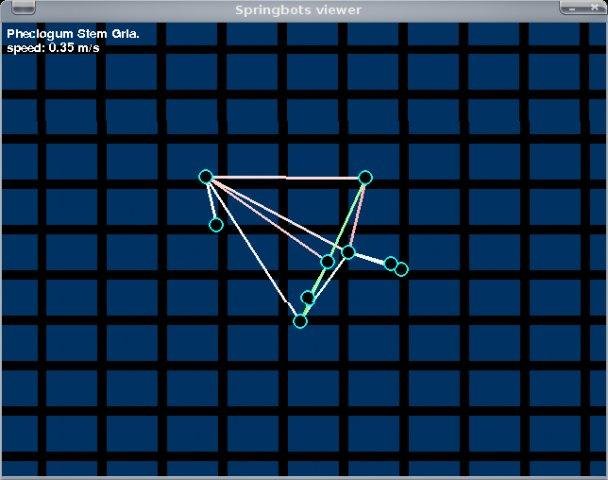This screenshot has width=608, height=480.
Task: Click the long spring from top-left to bottommost node
Action: tap(253, 249)
